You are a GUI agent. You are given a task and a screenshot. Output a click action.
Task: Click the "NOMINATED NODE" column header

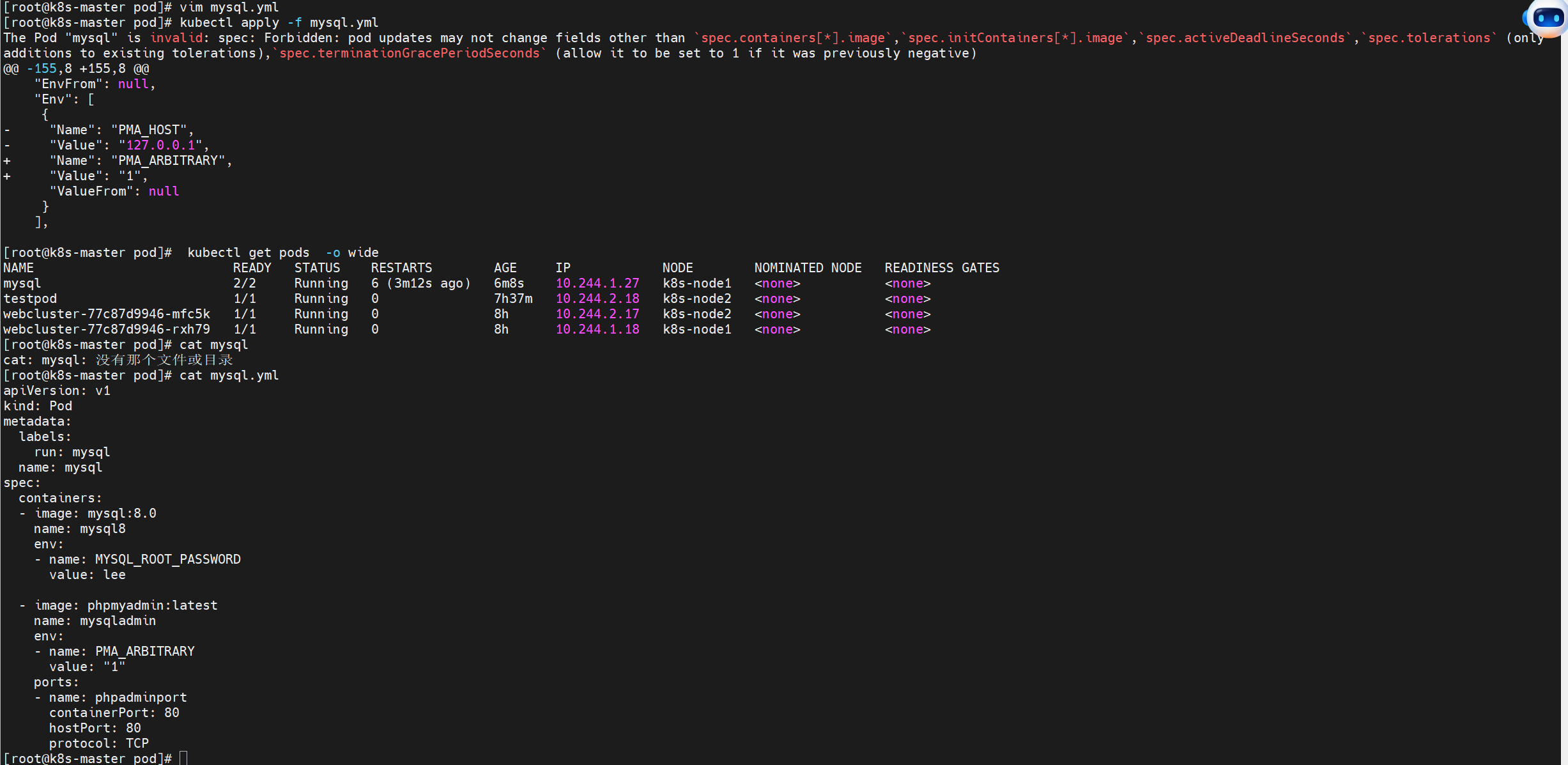[x=808, y=268]
